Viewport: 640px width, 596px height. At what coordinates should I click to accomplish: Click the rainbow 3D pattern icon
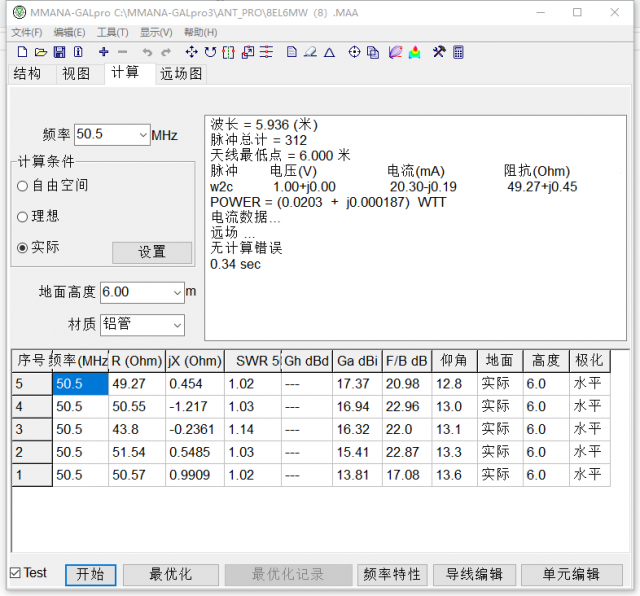[414, 52]
